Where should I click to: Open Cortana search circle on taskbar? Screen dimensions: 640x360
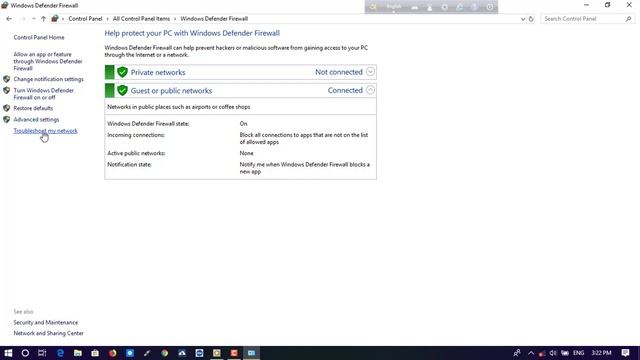click(x=25, y=353)
